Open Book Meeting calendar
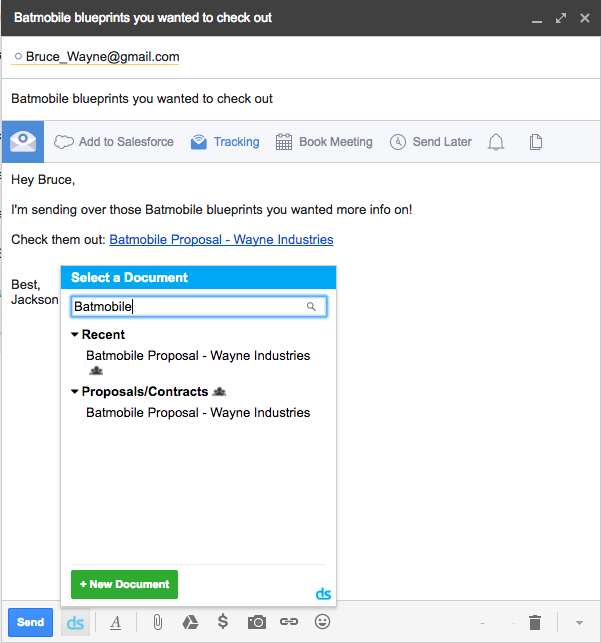Viewport: 601px width, 643px height. 324,142
